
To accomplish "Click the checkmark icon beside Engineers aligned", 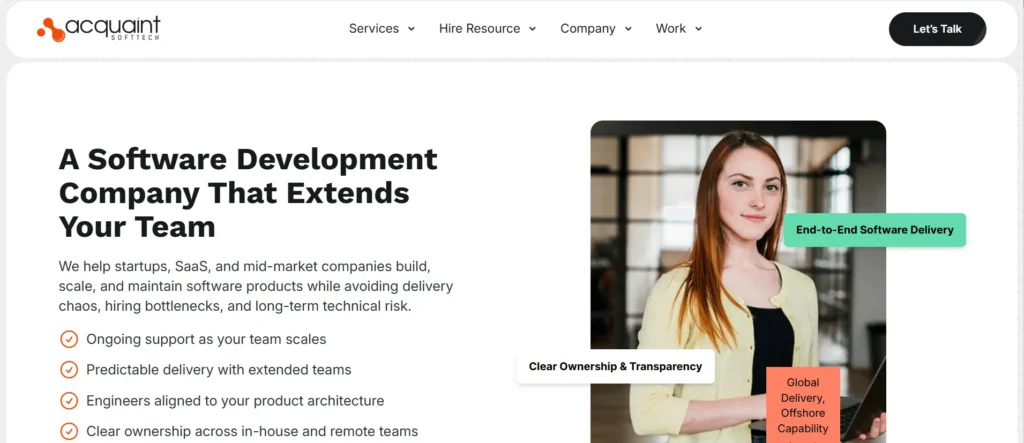I will (x=69, y=401).
